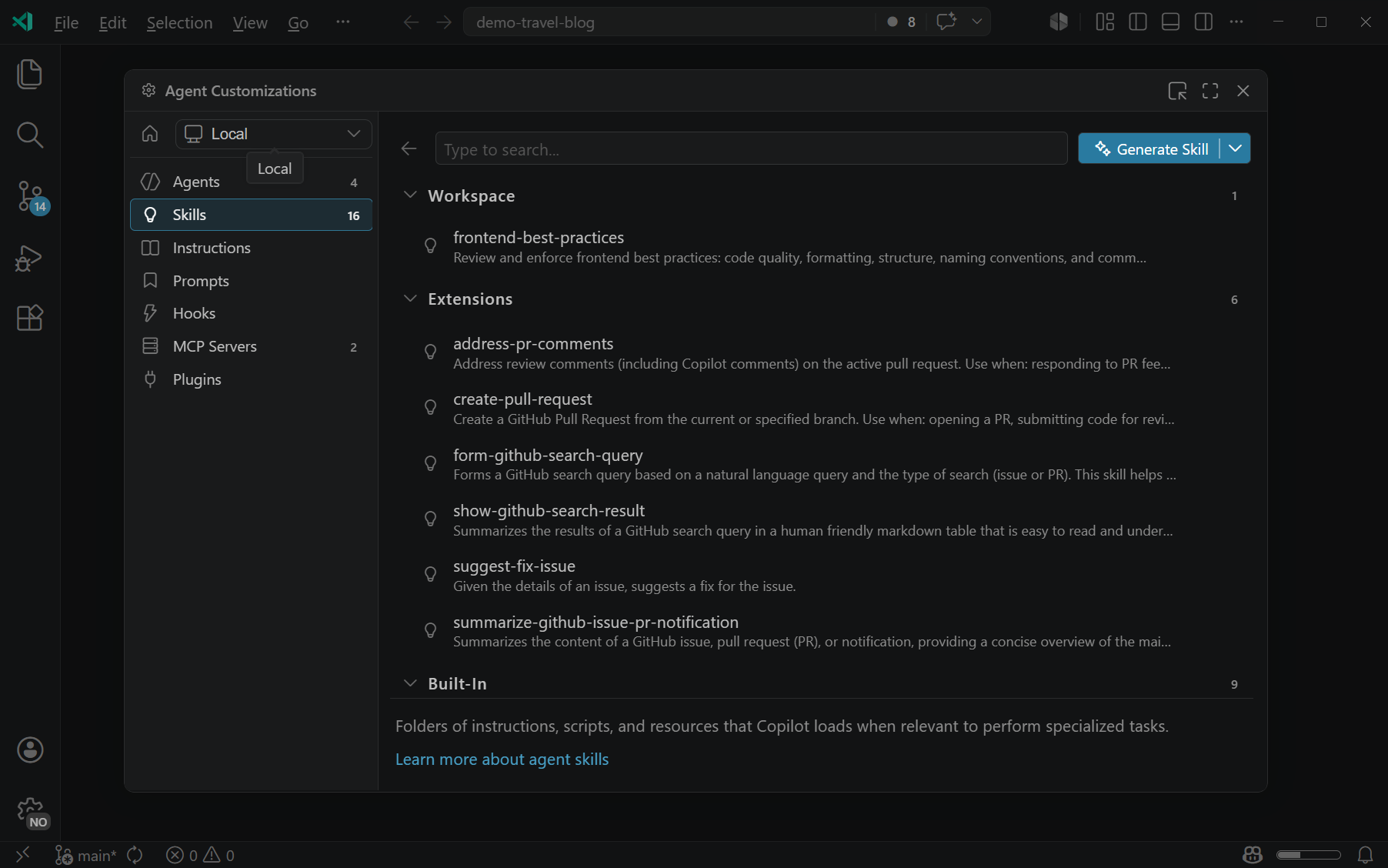Toggle the Panel visibility
1388x868 pixels.
coord(1169,22)
